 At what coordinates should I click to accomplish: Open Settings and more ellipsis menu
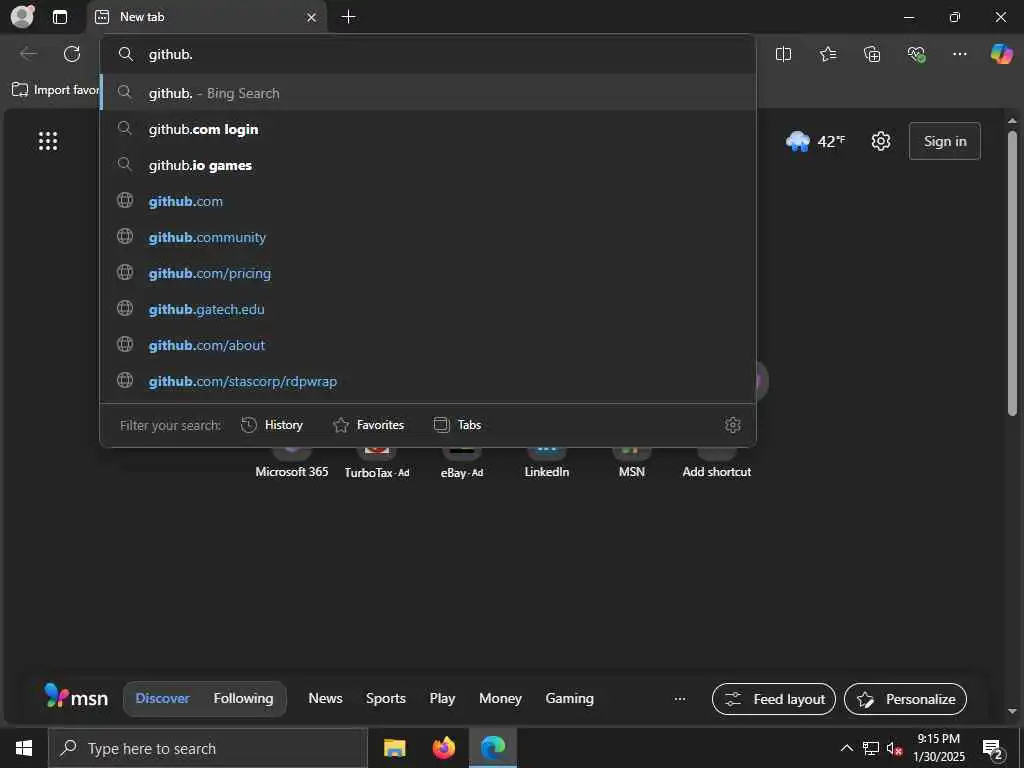[x=959, y=54]
